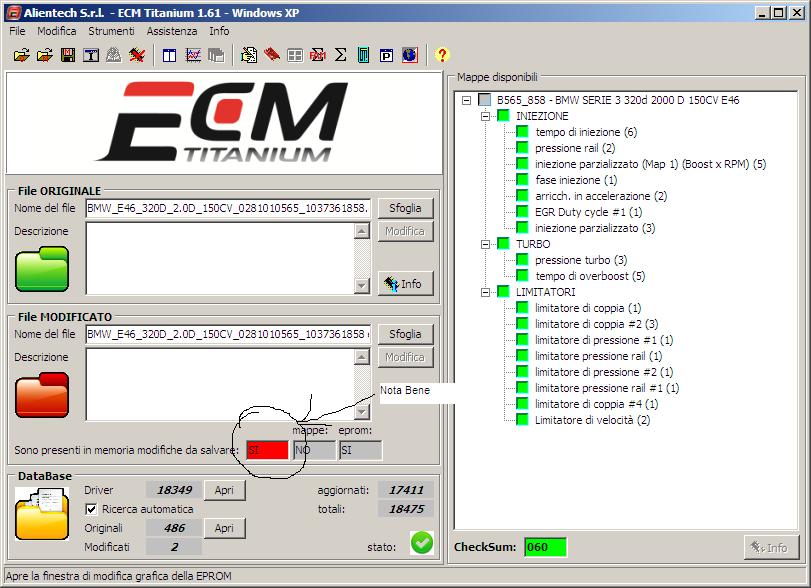Click the mappe NO status field
Image resolution: width=811 pixels, height=588 pixels.
pyautogui.click(x=314, y=450)
